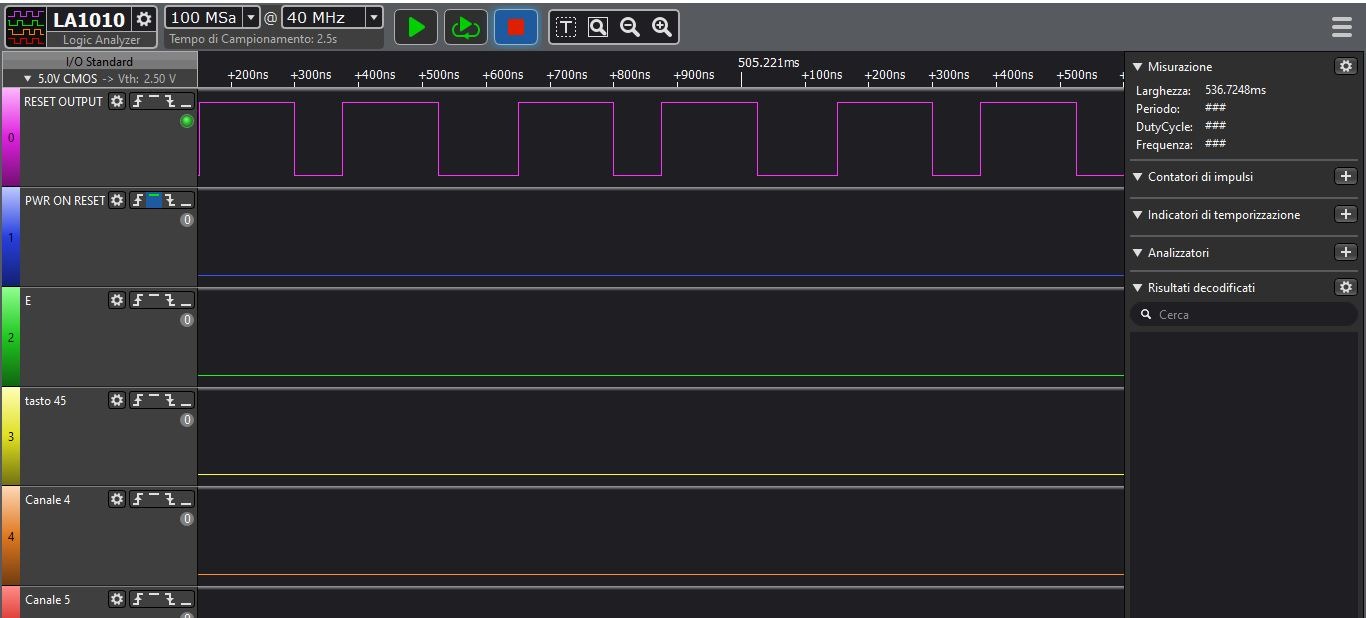Set falling edge trigger on Canale 5
1366x618 pixels.
[x=170, y=599]
